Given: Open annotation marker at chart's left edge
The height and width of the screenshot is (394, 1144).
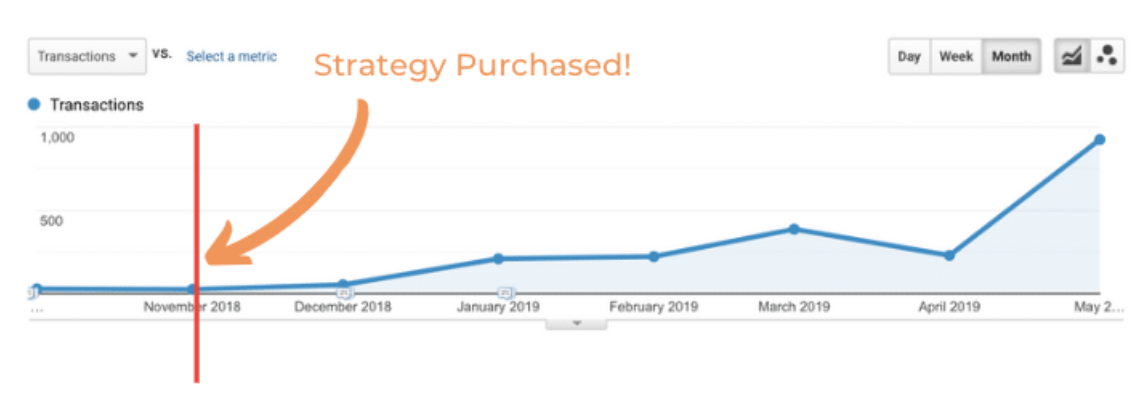Looking at the screenshot, I should (31, 293).
